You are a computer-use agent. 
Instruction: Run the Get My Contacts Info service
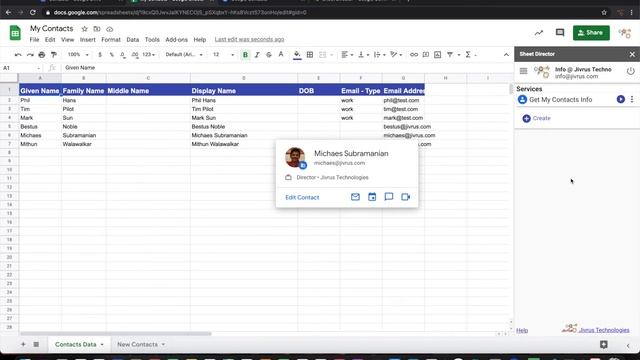click(620, 99)
